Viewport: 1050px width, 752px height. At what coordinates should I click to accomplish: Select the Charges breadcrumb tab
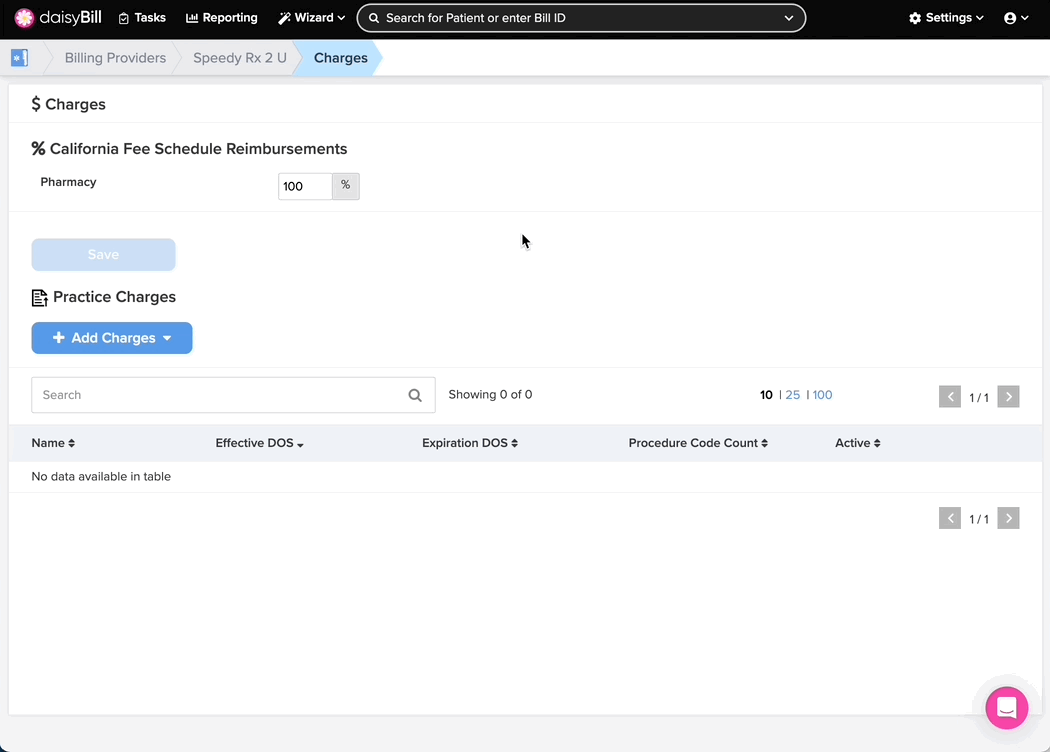coord(340,58)
